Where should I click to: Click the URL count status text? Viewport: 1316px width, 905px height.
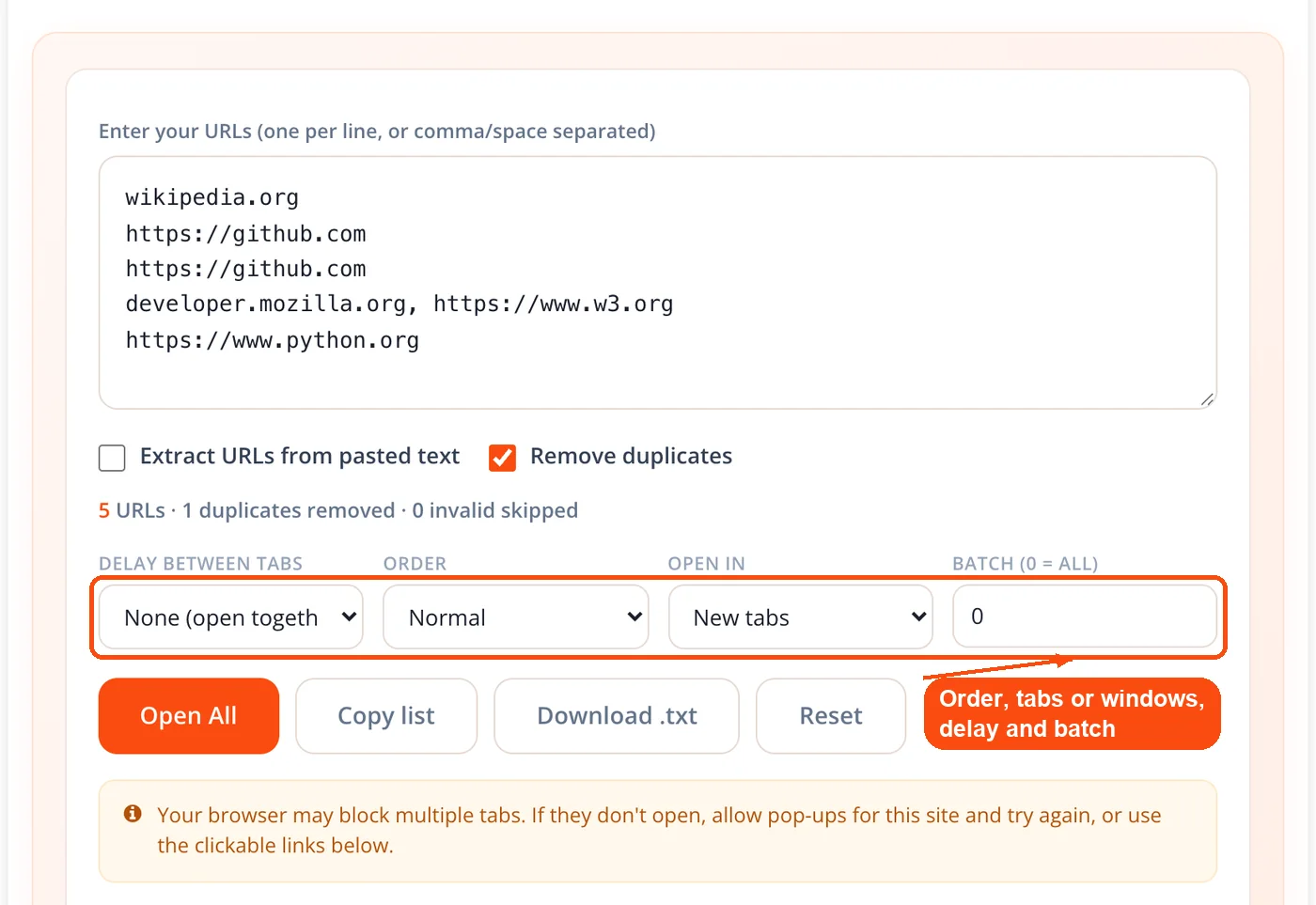(338, 510)
